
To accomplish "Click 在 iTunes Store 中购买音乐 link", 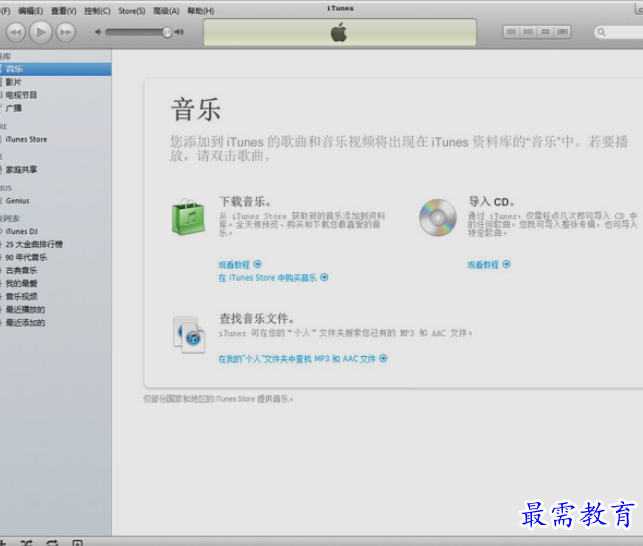I will [x=273, y=278].
